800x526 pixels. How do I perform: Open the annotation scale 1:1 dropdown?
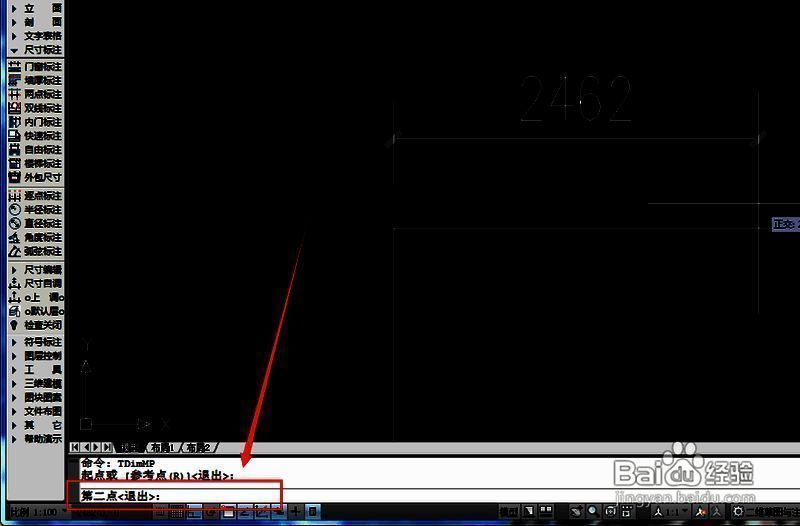[x=671, y=511]
